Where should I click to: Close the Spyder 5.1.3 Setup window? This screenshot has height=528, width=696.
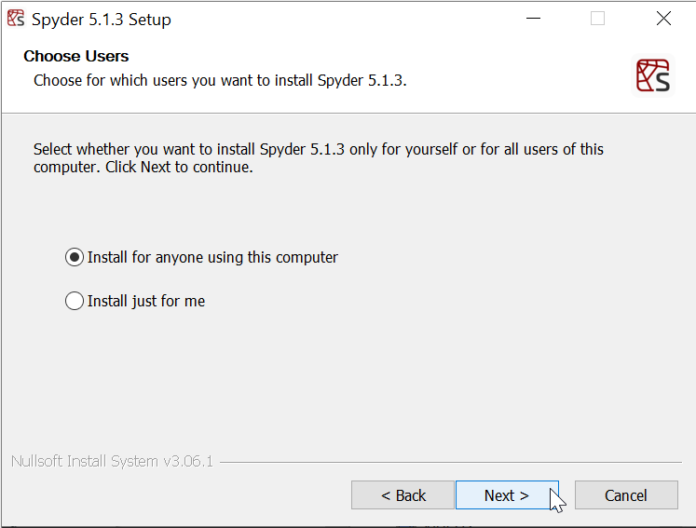(x=664, y=19)
